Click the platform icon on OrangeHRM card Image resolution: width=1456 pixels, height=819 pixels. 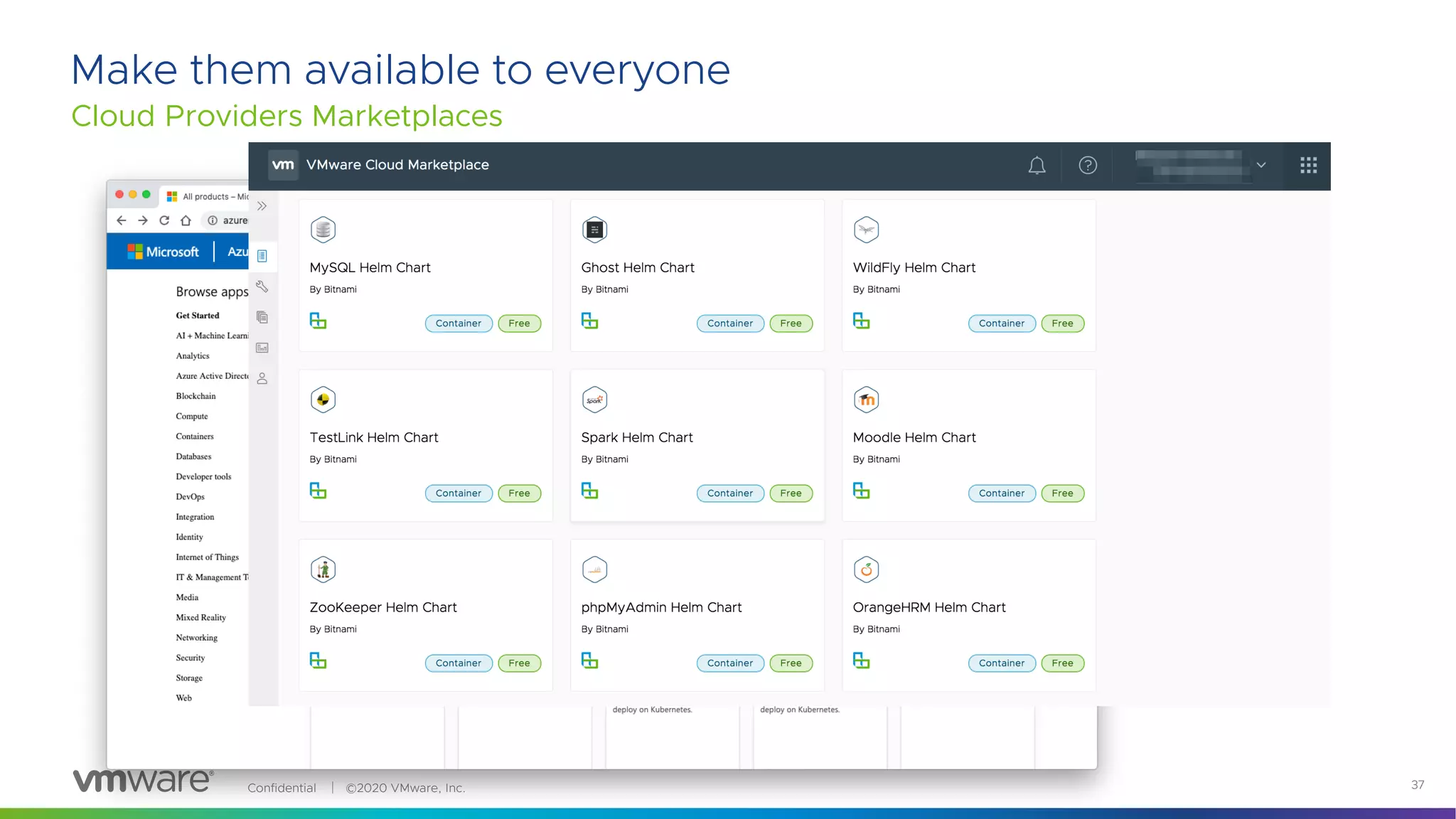click(861, 660)
